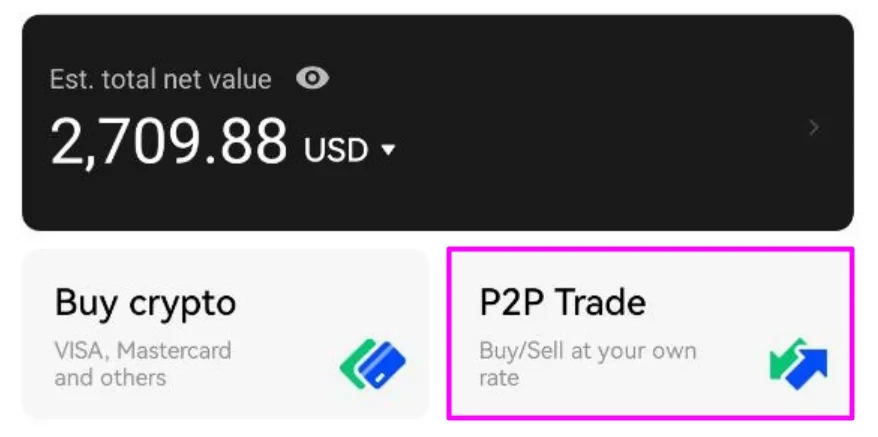Select the USD currency label

coord(337,150)
